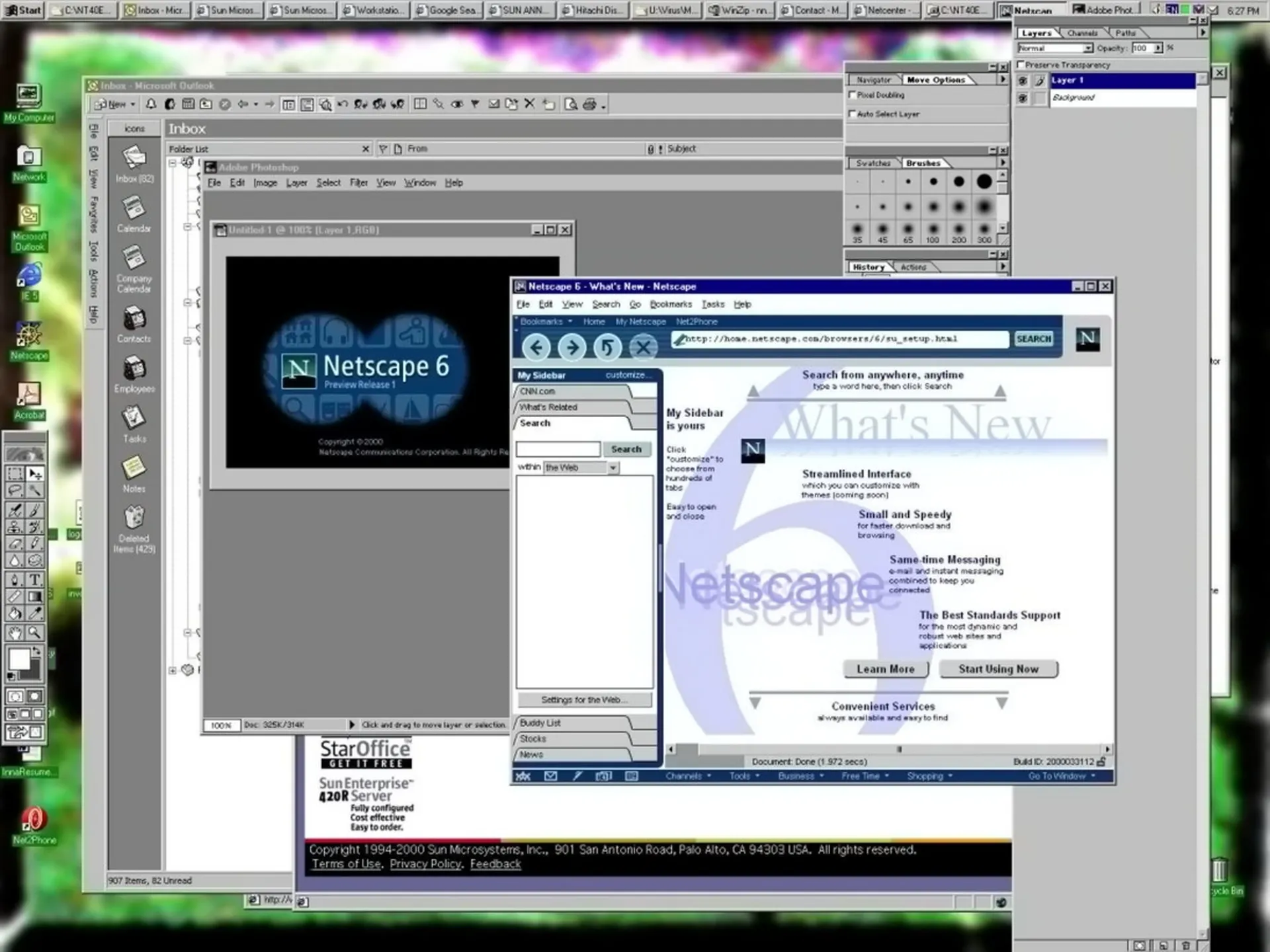
Task: Open the 'within the Web' search dropdown
Action: click(x=613, y=467)
